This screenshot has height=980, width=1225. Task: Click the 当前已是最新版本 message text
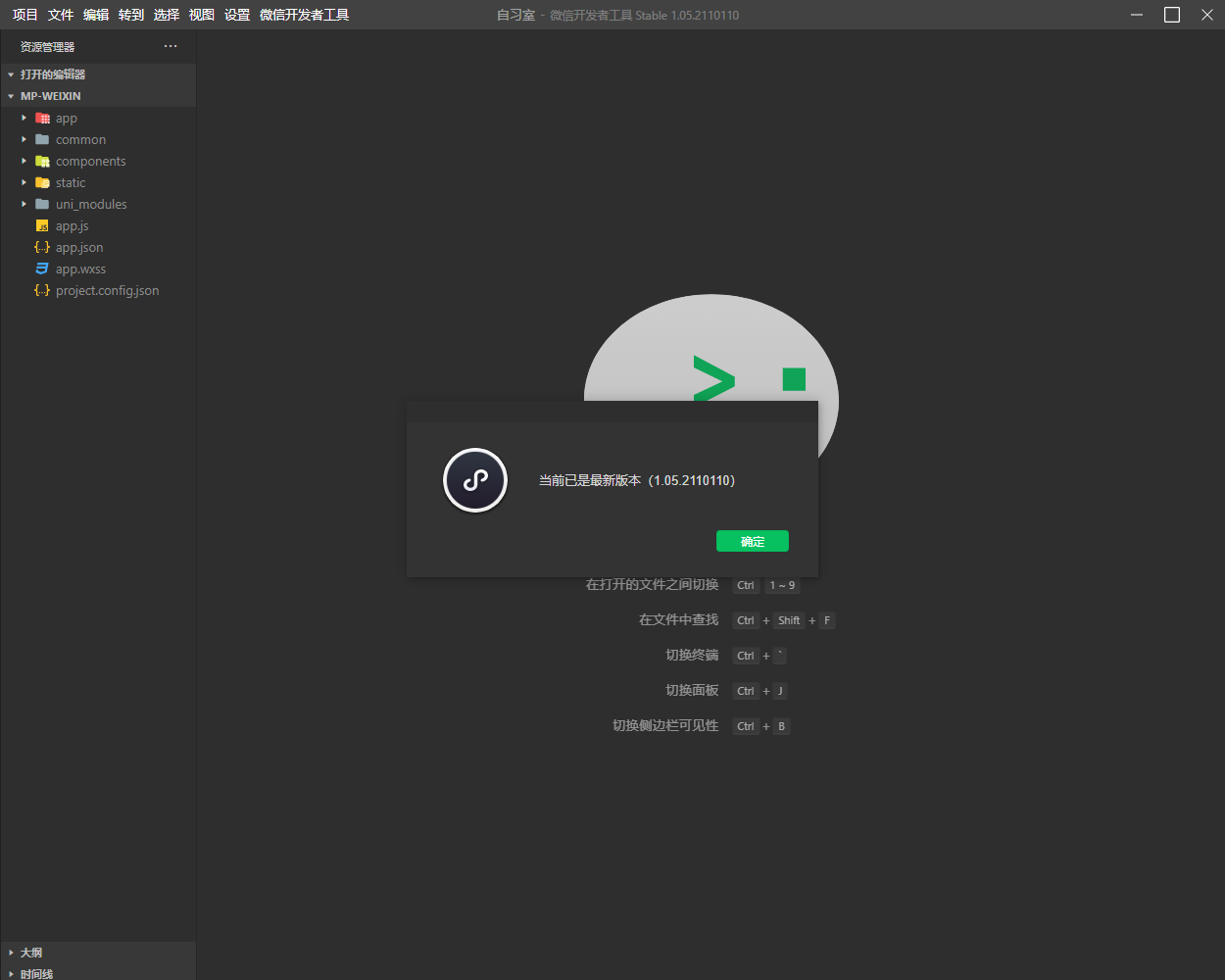click(637, 480)
